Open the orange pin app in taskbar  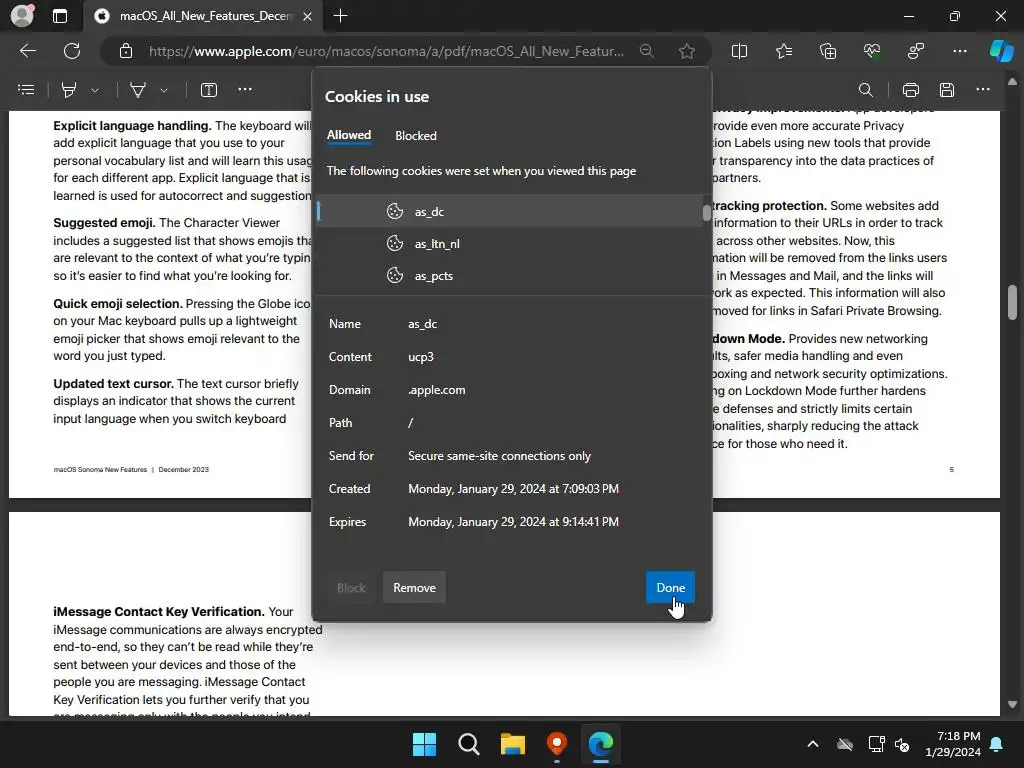click(x=556, y=744)
